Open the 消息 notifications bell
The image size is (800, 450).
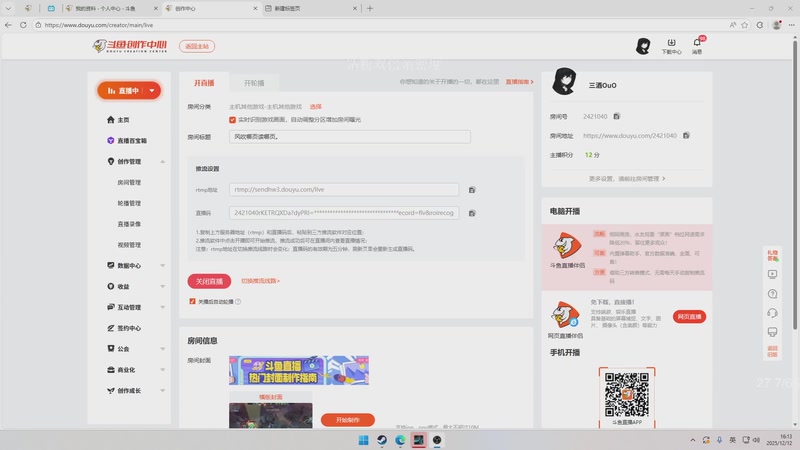(x=697, y=45)
